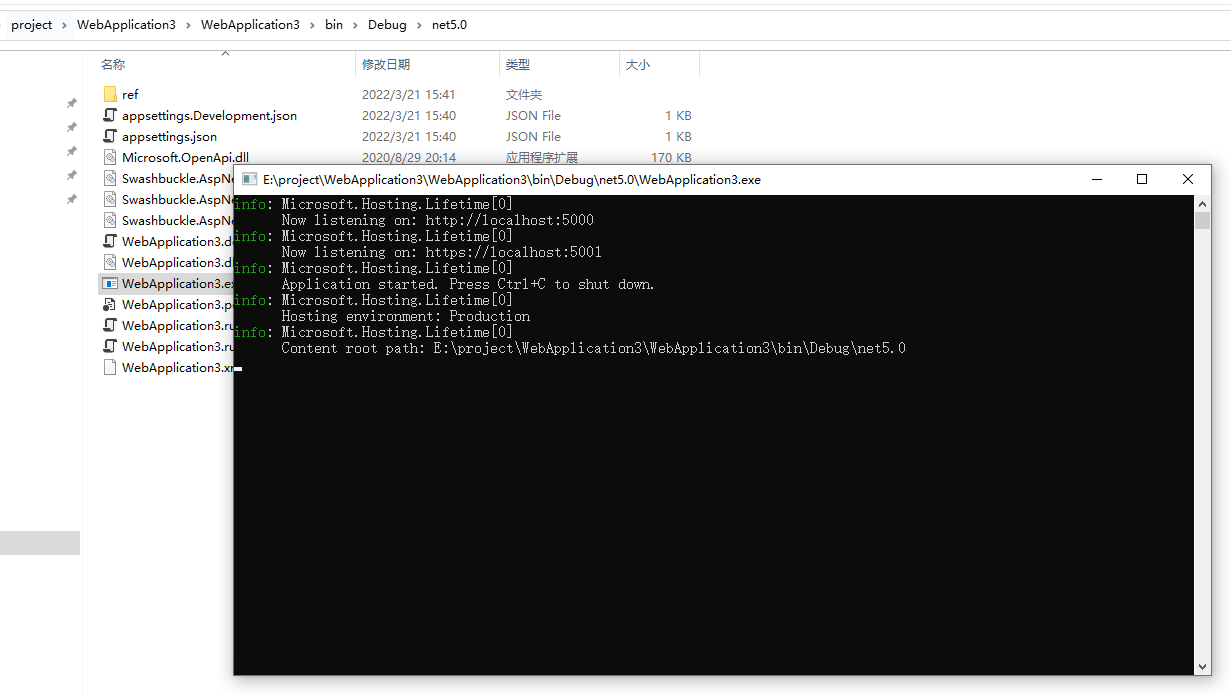Collapse the group using the chevron above 名称

click(x=225, y=54)
